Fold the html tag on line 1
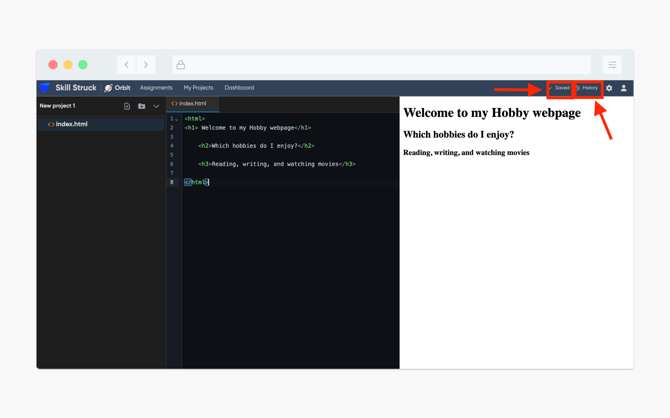The image size is (670, 418). pyautogui.click(x=176, y=119)
